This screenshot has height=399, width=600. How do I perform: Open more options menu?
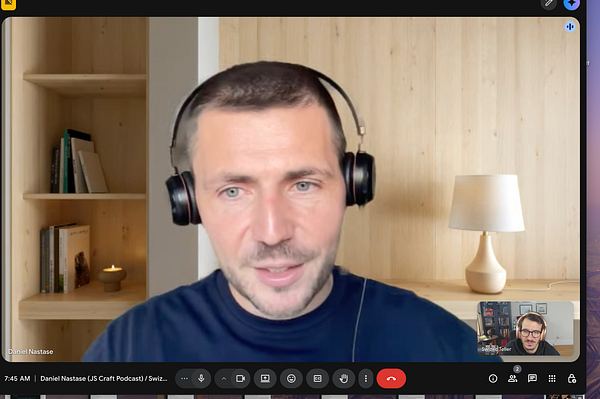click(x=366, y=378)
